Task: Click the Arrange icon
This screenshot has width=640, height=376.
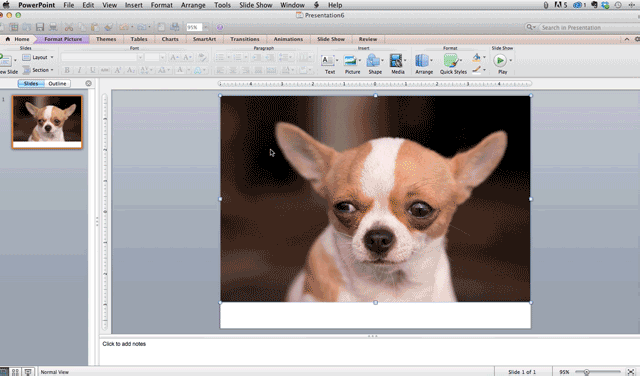Action: tap(422, 61)
